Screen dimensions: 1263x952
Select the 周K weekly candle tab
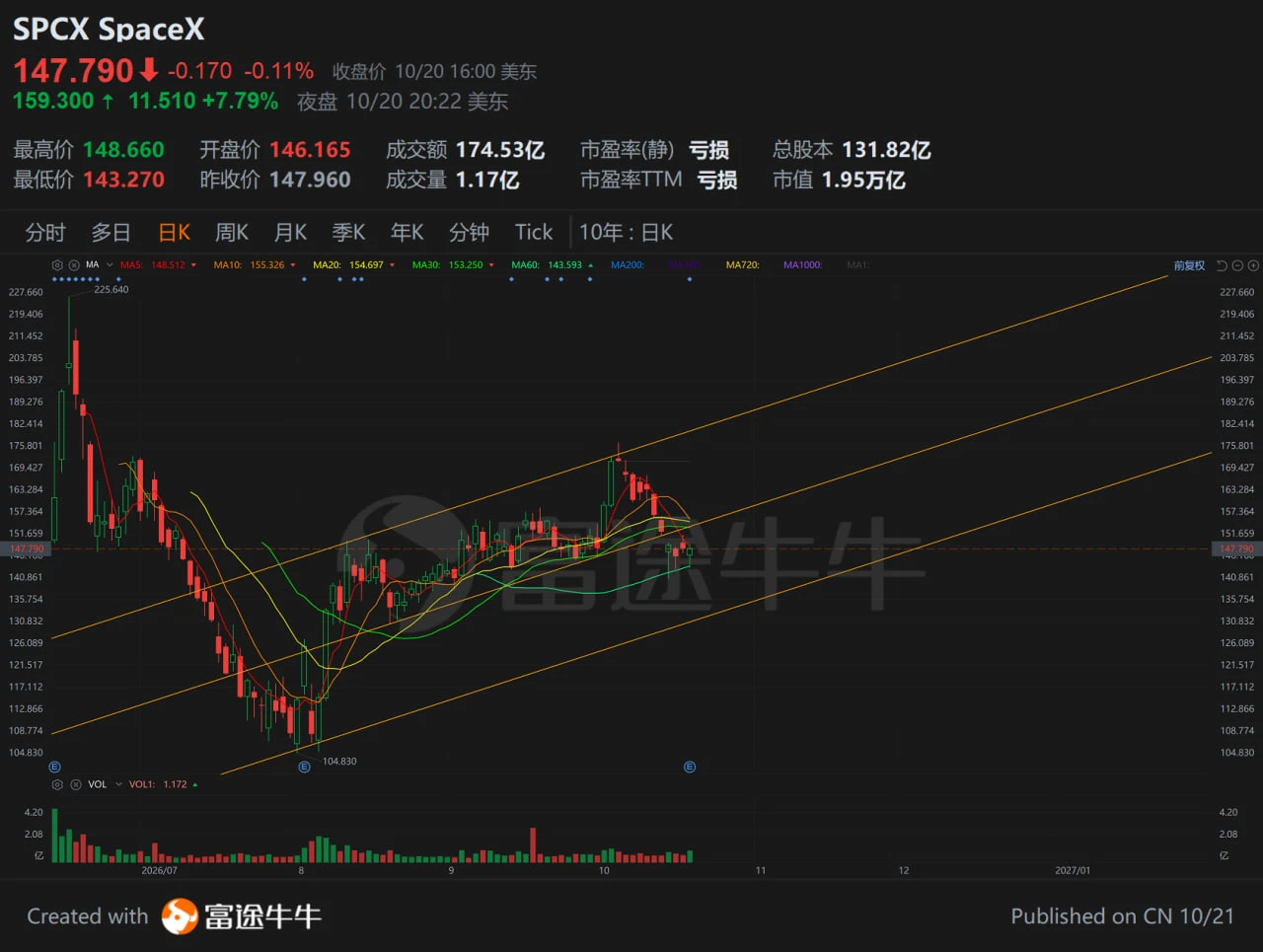tap(232, 233)
